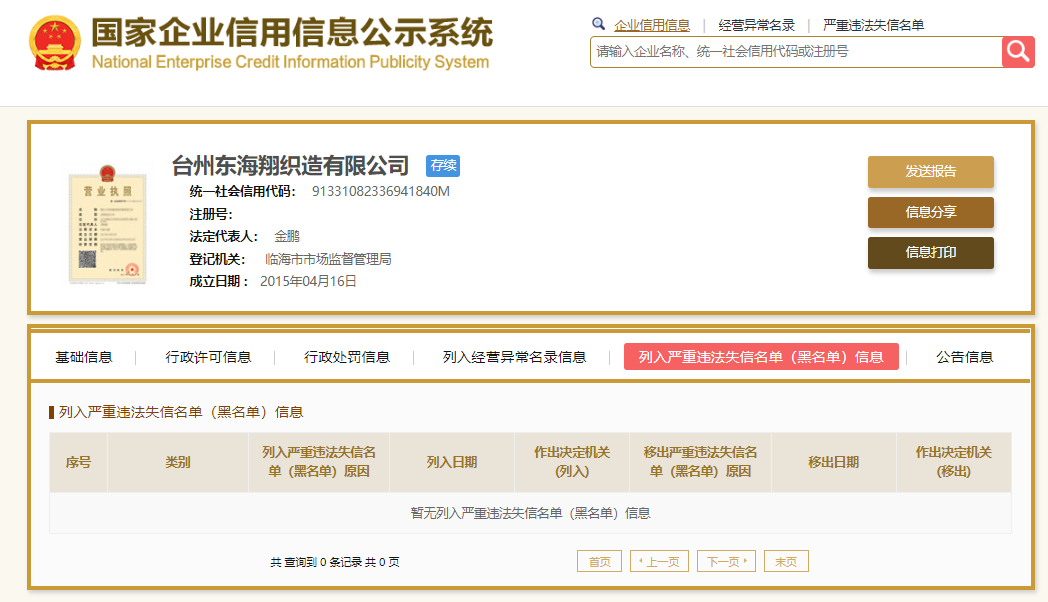The height and width of the screenshot is (602, 1048).
Task: Click the 列入严重违法失信名单（黑名单）信息 section heading
Action: [180, 412]
